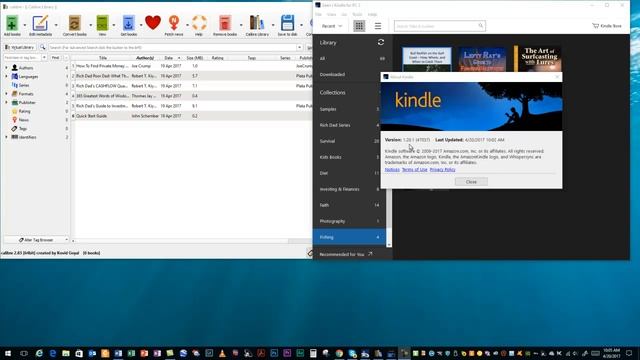The width and height of the screenshot is (640, 360).
Task: Click the red heart Donate icon
Action: coord(153,22)
